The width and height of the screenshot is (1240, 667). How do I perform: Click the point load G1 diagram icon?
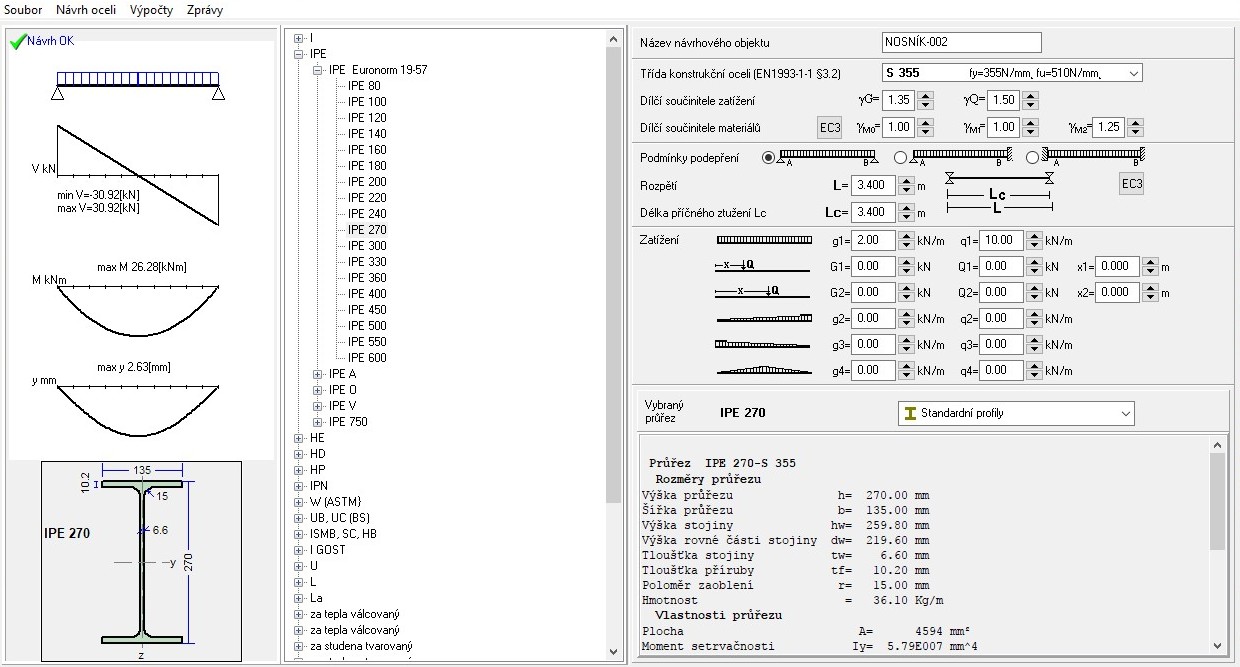(x=763, y=266)
